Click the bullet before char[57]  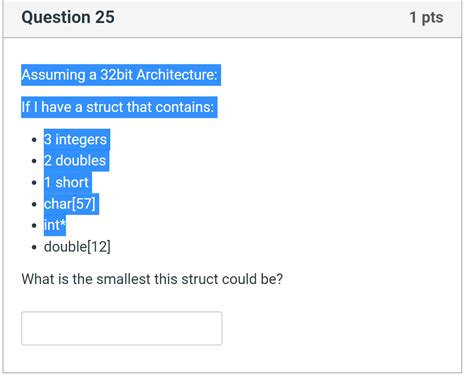(34, 204)
